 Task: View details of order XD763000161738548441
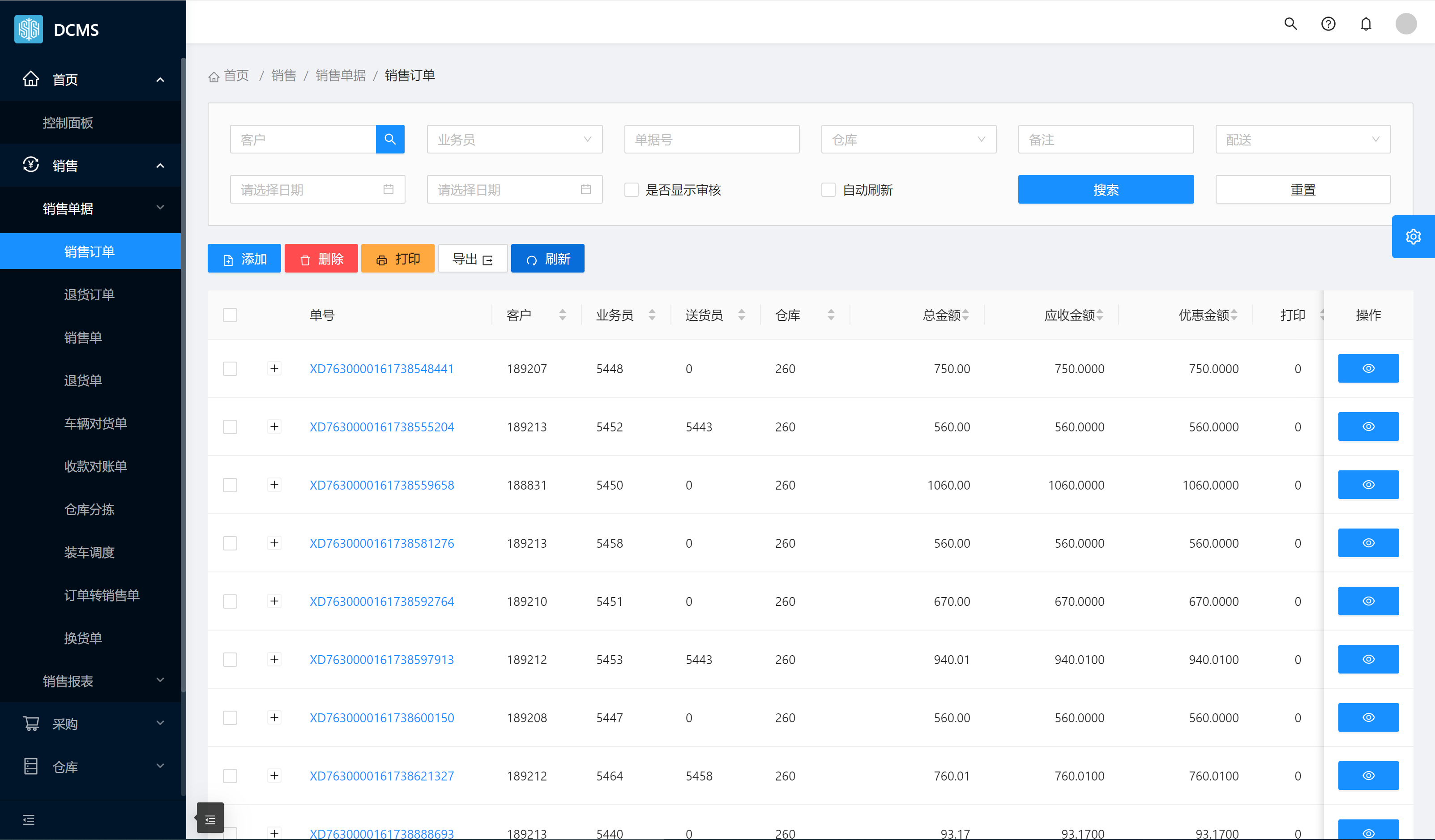click(1368, 368)
